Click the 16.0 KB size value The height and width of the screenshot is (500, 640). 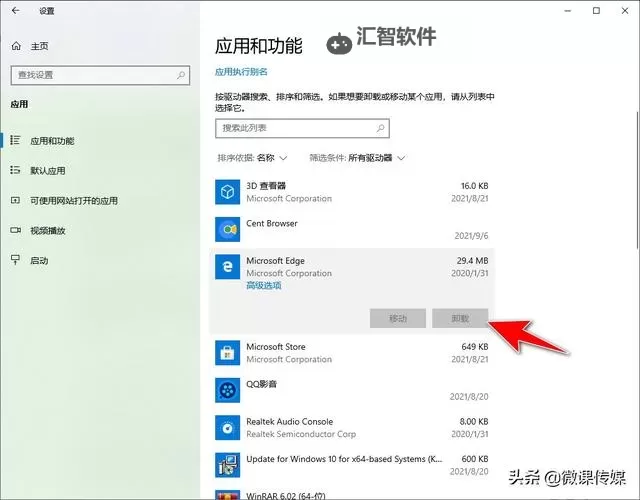(x=475, y=186)
